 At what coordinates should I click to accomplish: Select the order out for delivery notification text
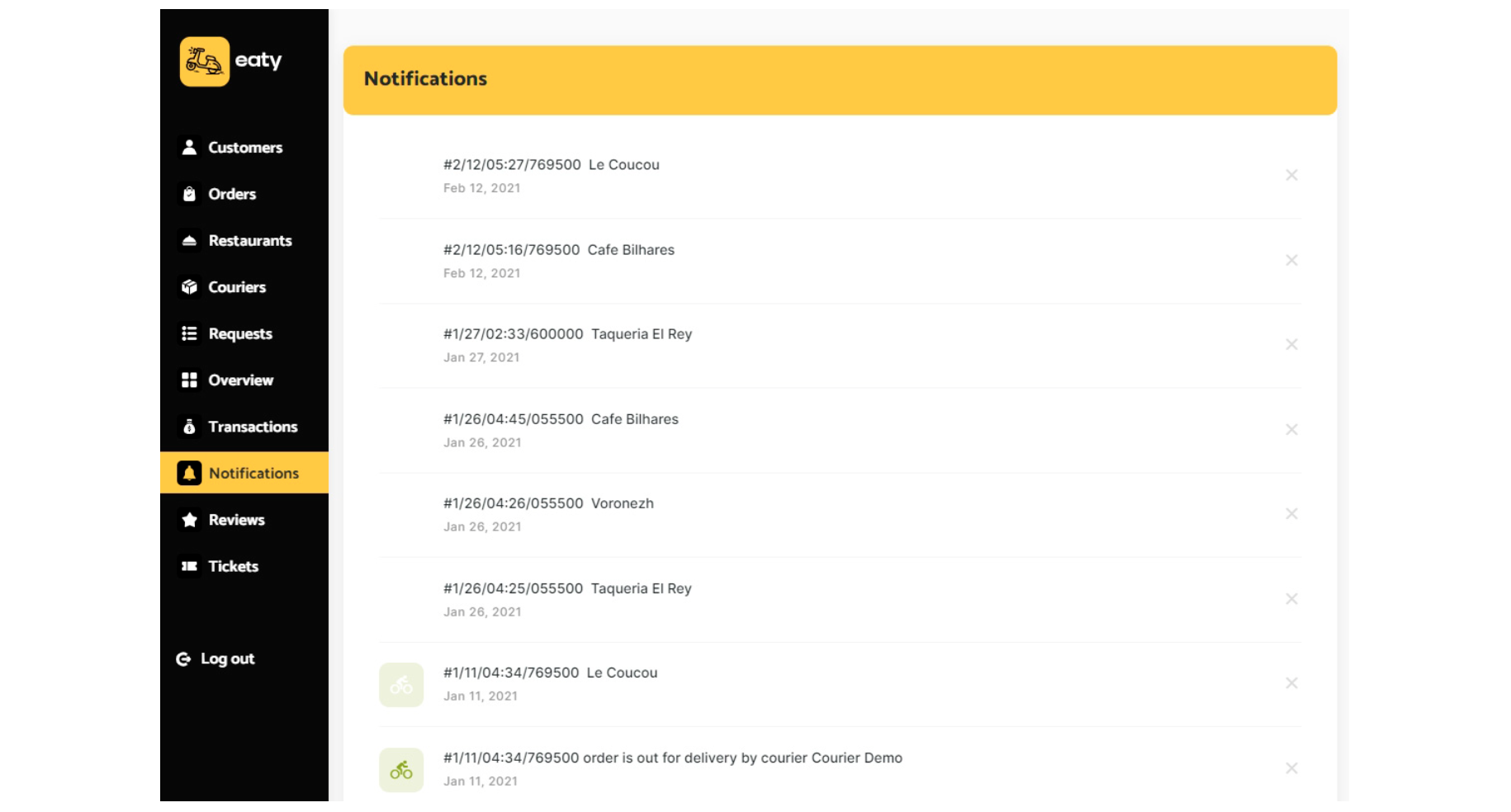tap(673, 758)
